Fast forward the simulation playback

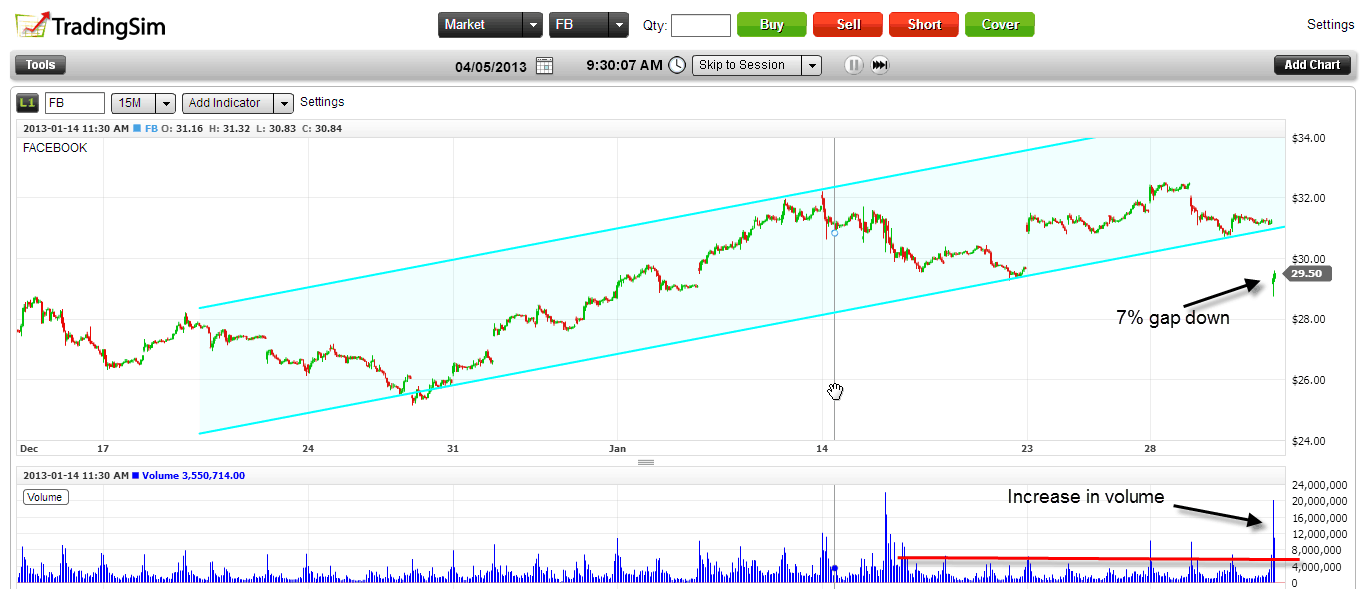(880, 65)
